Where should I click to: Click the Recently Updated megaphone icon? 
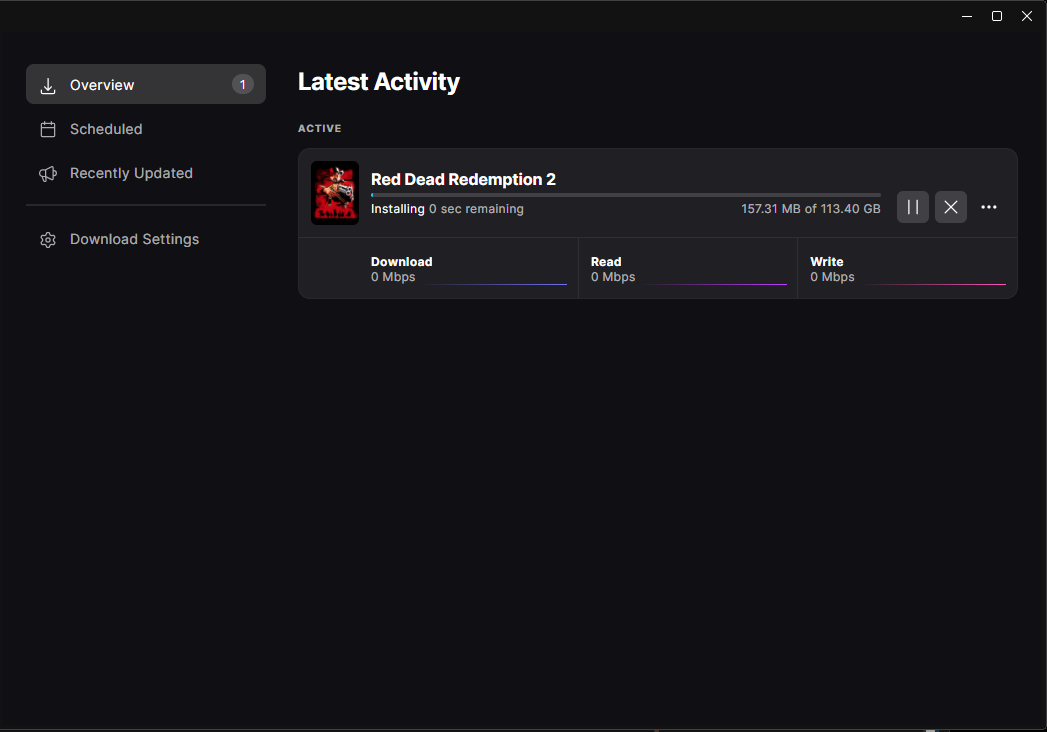[48, 174]
